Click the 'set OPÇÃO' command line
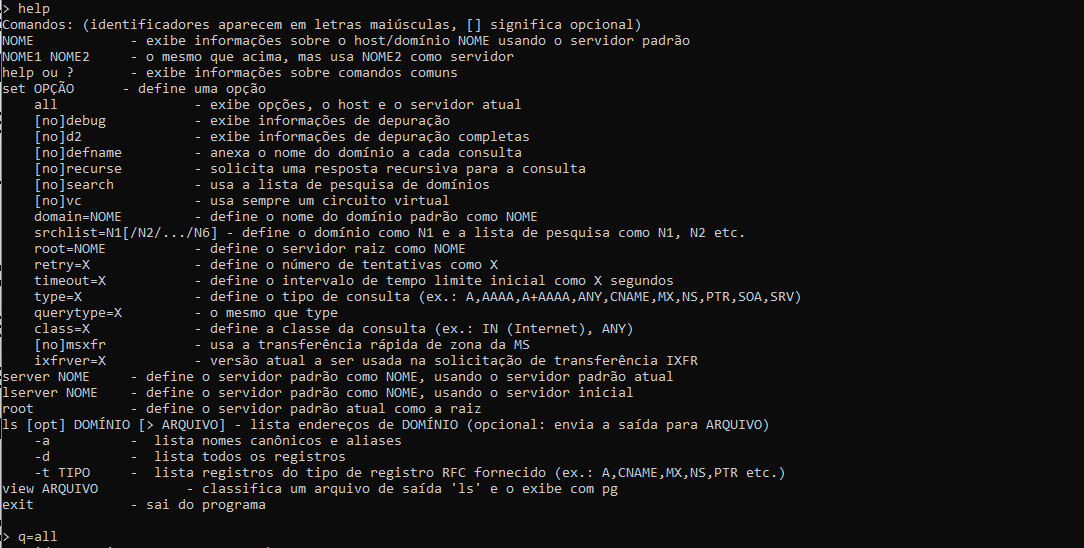1084x548 pixels. tap(38, 88)
